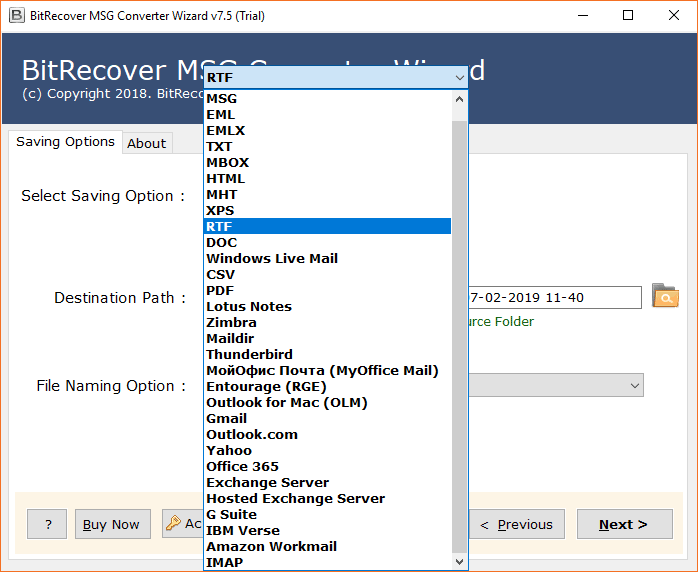Select the Saving Options tab
The height and width of the screenshot is (572, 698).
pyautogui.click(x=65, y=142)
